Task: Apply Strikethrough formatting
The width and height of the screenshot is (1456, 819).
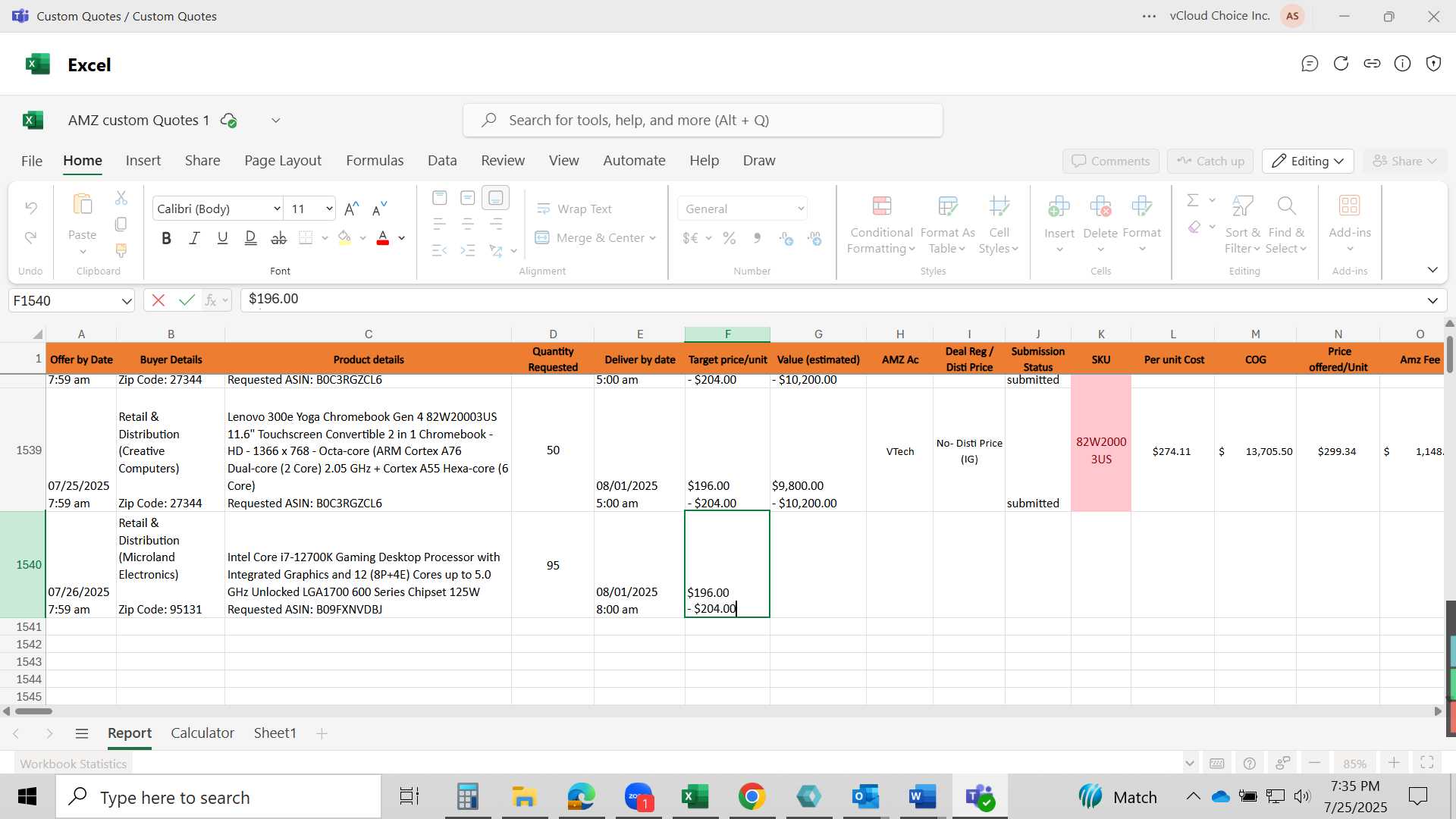Action: (279, 238)
